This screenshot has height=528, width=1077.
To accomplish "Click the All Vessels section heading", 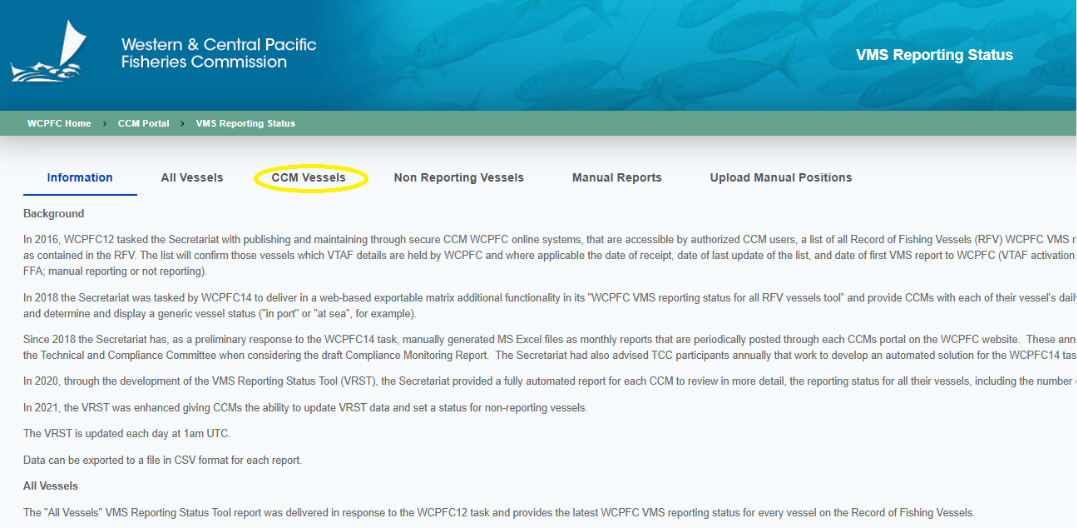I will click(50, 486).
